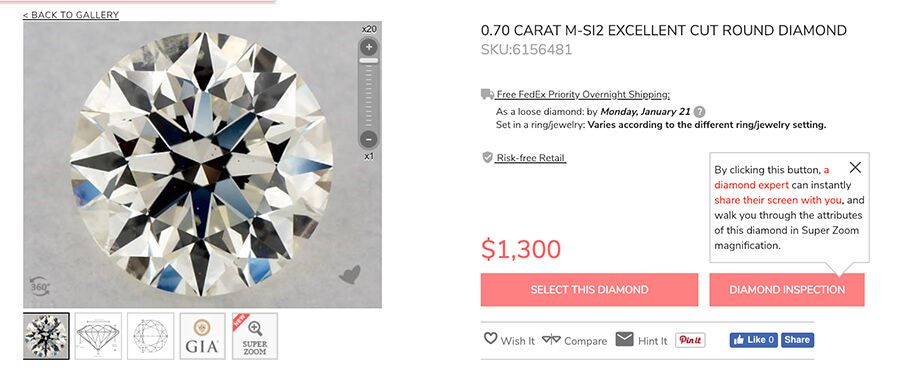Open Diamond Inspection

(x=787, y=289)
